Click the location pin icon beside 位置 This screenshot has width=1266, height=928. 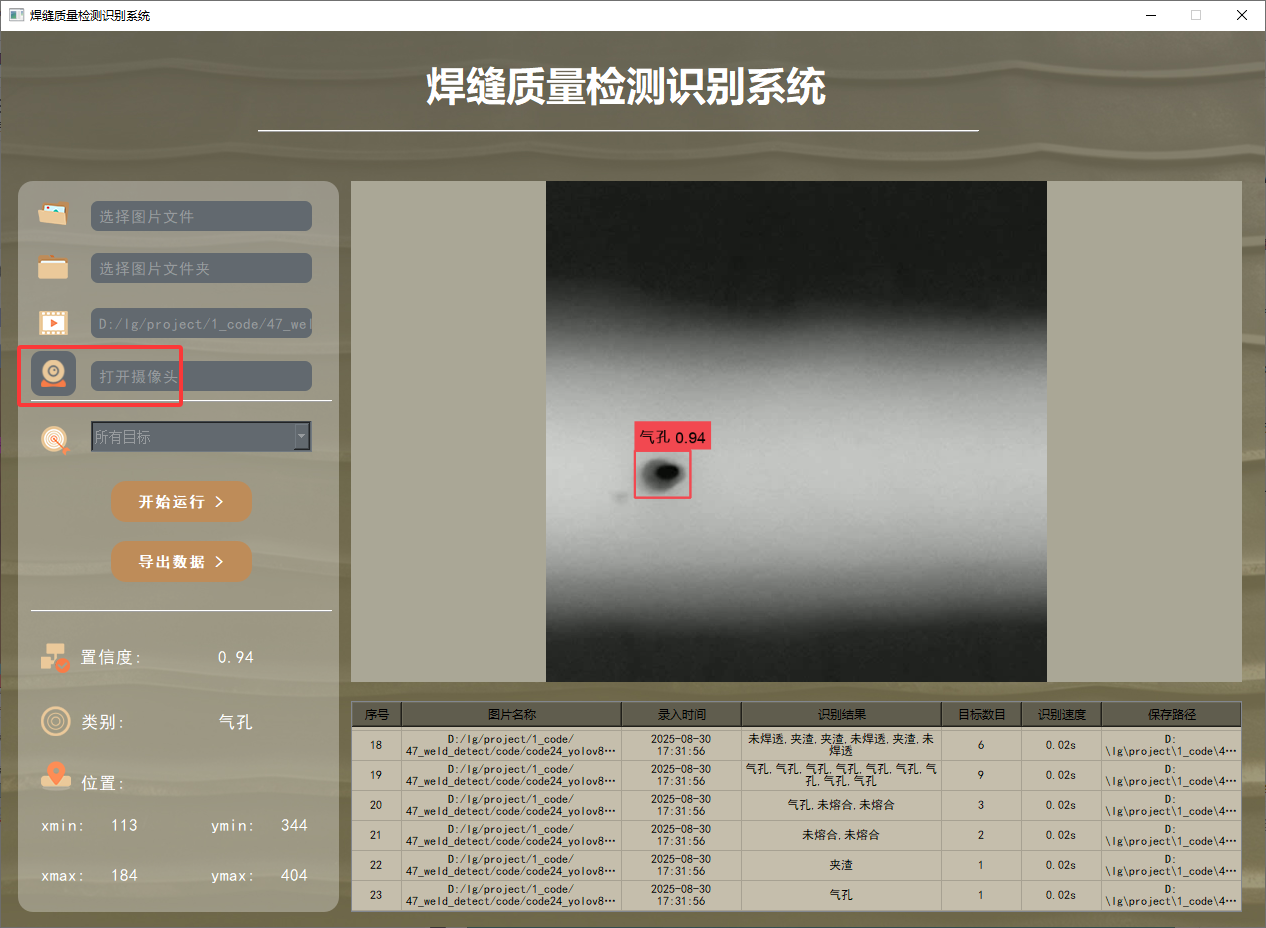coord(55,776)
